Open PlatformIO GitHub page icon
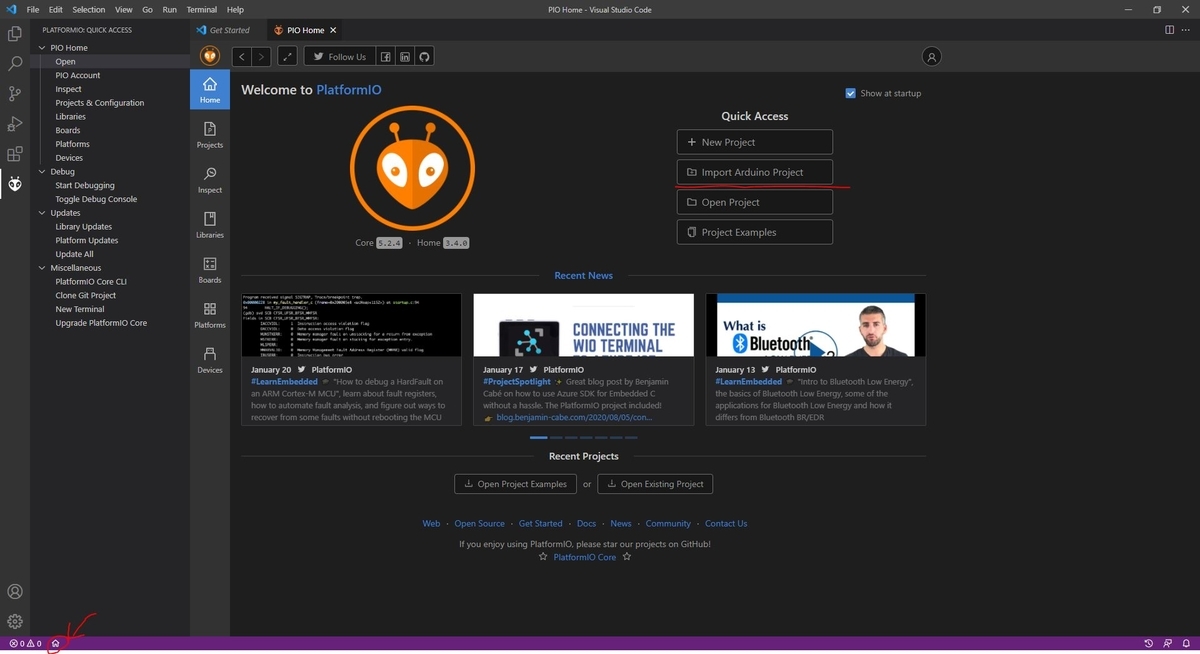Viewport: 1200px width, 654px height. [x=424, y=57]
